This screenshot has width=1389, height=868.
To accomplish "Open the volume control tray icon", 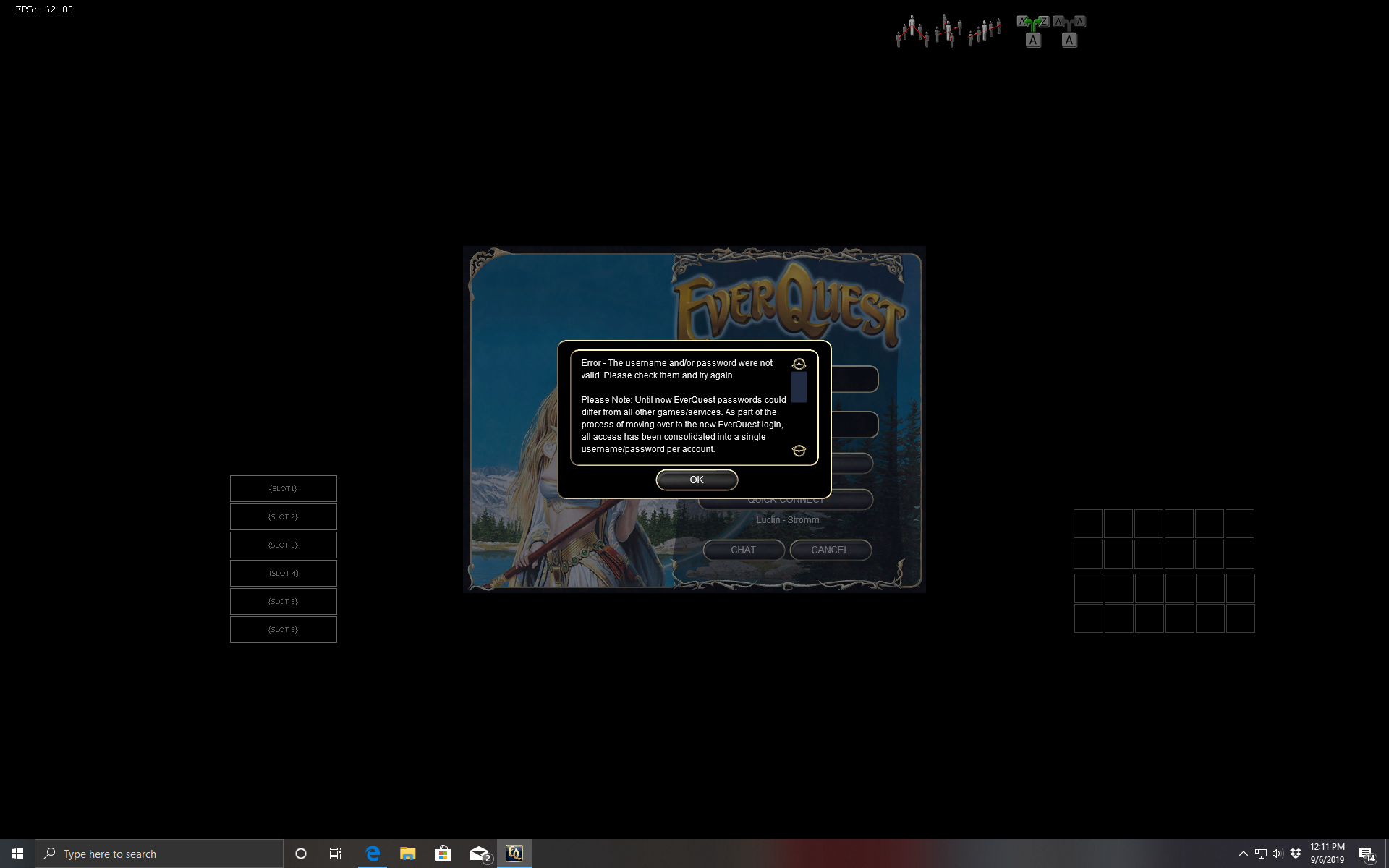I will pos(1278,854).
